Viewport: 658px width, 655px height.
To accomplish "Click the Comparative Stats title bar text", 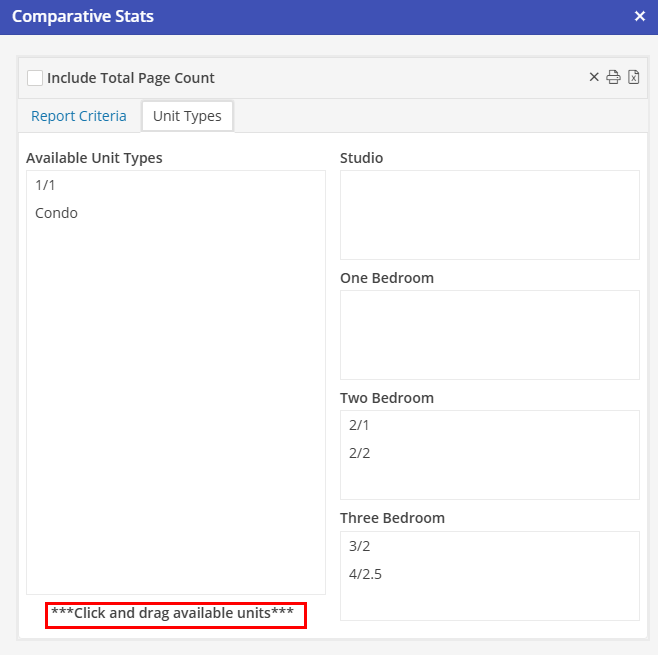I will [83, 17].
